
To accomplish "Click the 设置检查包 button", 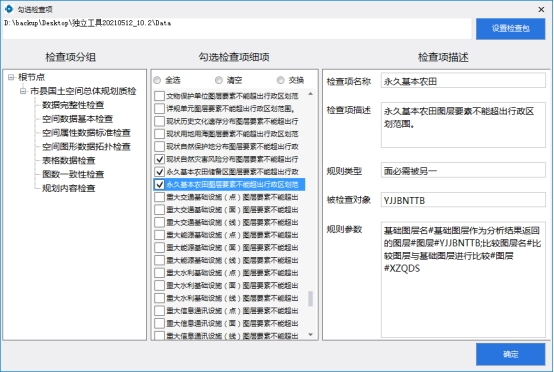I will (511, 29).
